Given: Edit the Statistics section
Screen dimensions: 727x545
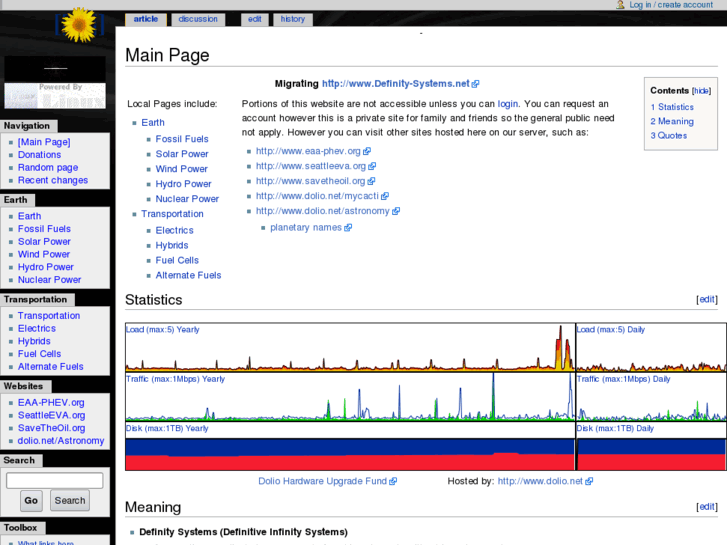Looking at the screenshot, I should pyautogui.click(x=707, y=300).
